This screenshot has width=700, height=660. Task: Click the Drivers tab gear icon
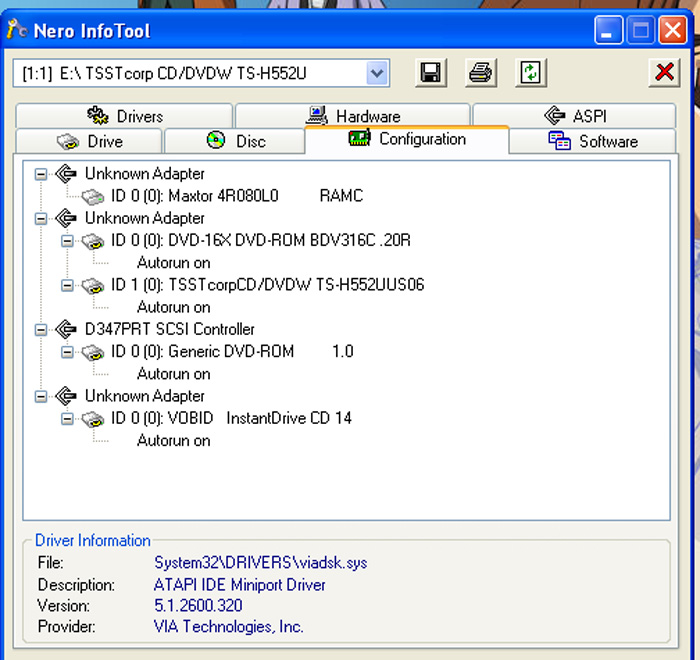click(98, 116)
